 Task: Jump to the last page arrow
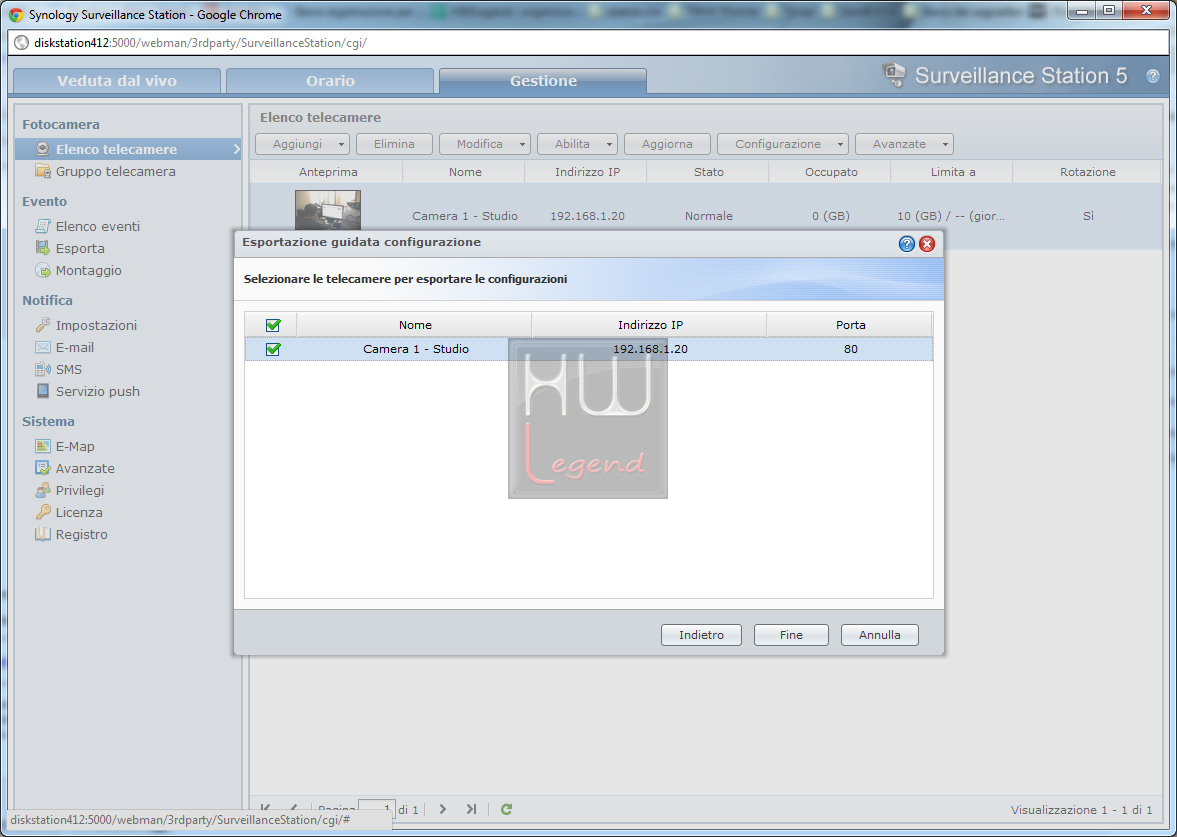pyautogui.click(x=471, y=809)
